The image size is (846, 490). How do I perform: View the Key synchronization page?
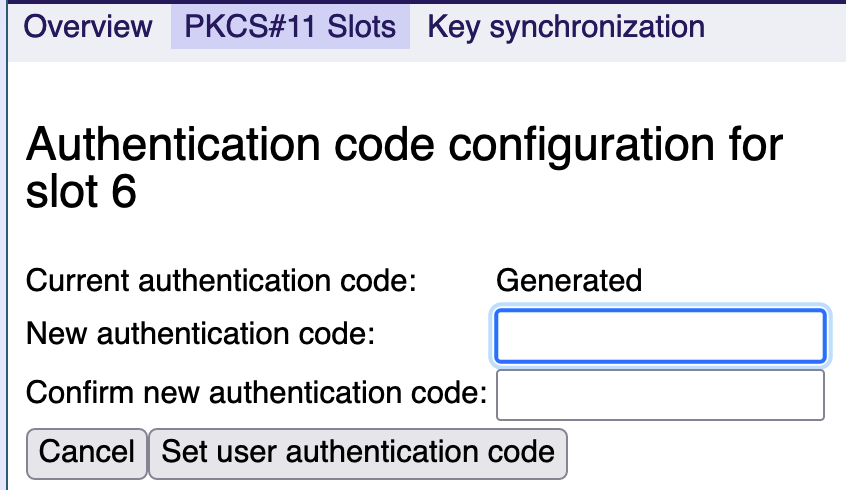pos(565,26)
